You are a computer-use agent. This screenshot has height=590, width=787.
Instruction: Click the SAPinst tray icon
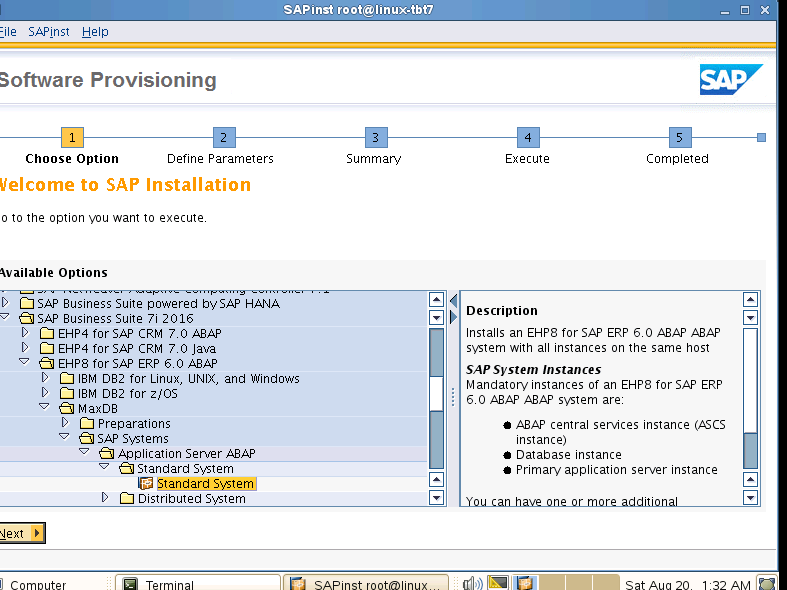(525, 583)
